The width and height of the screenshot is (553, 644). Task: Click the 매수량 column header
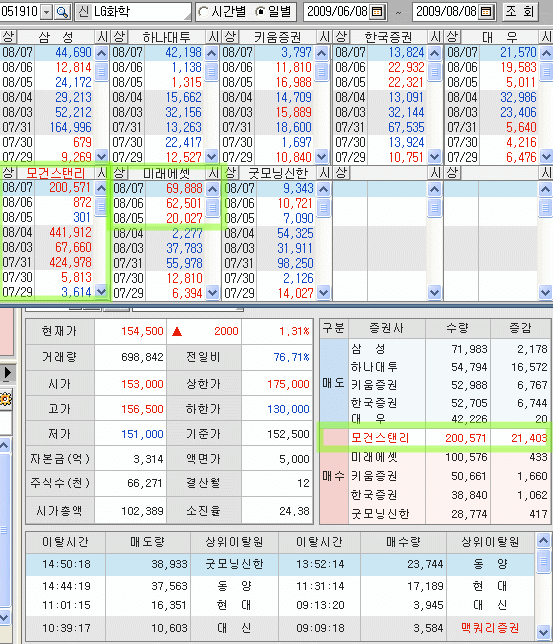coord(403,542)
